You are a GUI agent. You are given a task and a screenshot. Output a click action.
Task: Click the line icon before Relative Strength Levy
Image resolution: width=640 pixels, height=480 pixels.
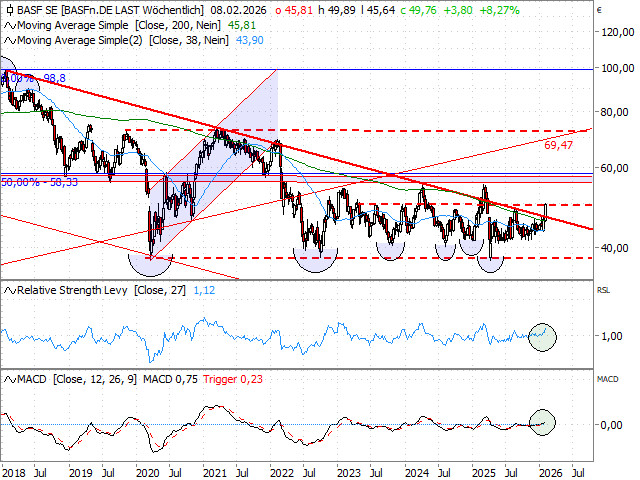10,291
